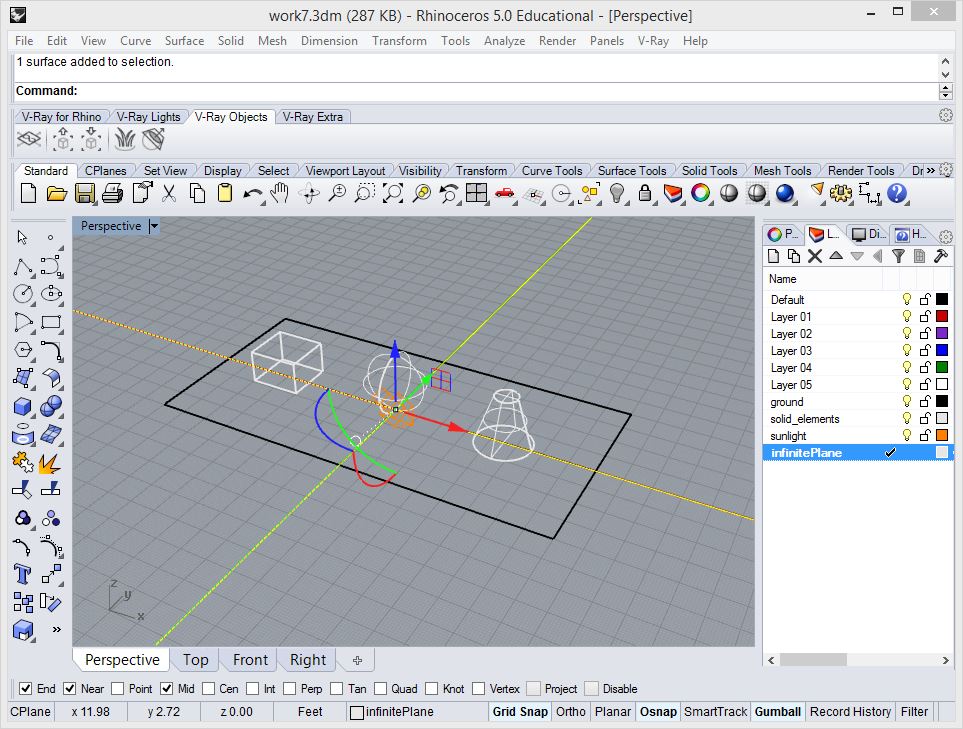Toggle the Near osnap checkbox

(x=69, y=688)
